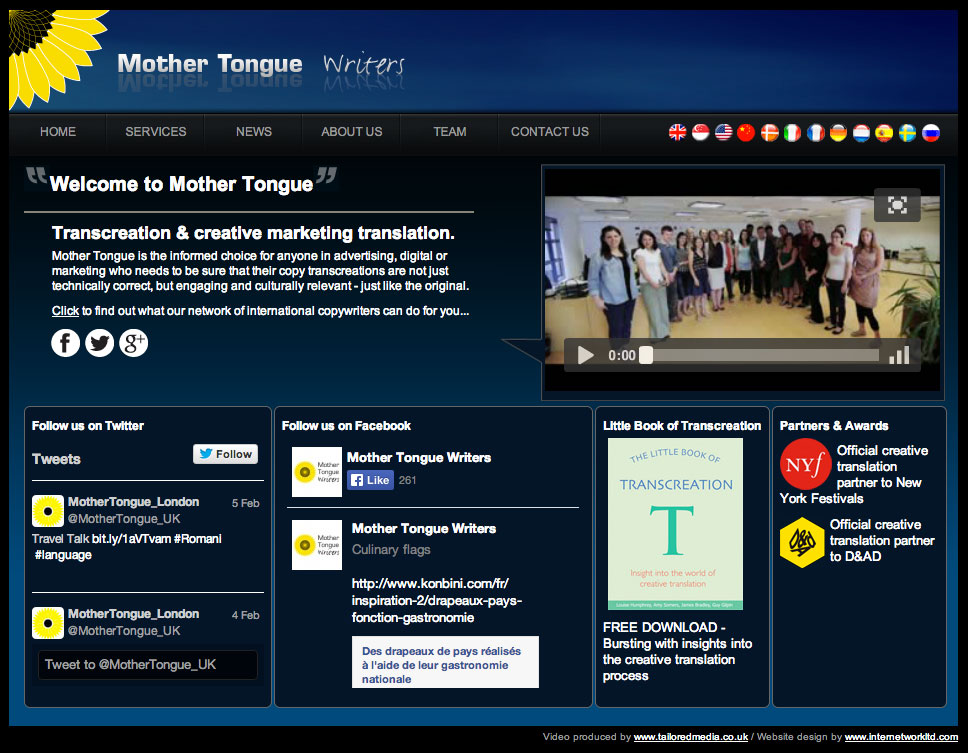Choose the United States flag language
This screenshot has width=968, height=753.
click(x=724, y=132)
